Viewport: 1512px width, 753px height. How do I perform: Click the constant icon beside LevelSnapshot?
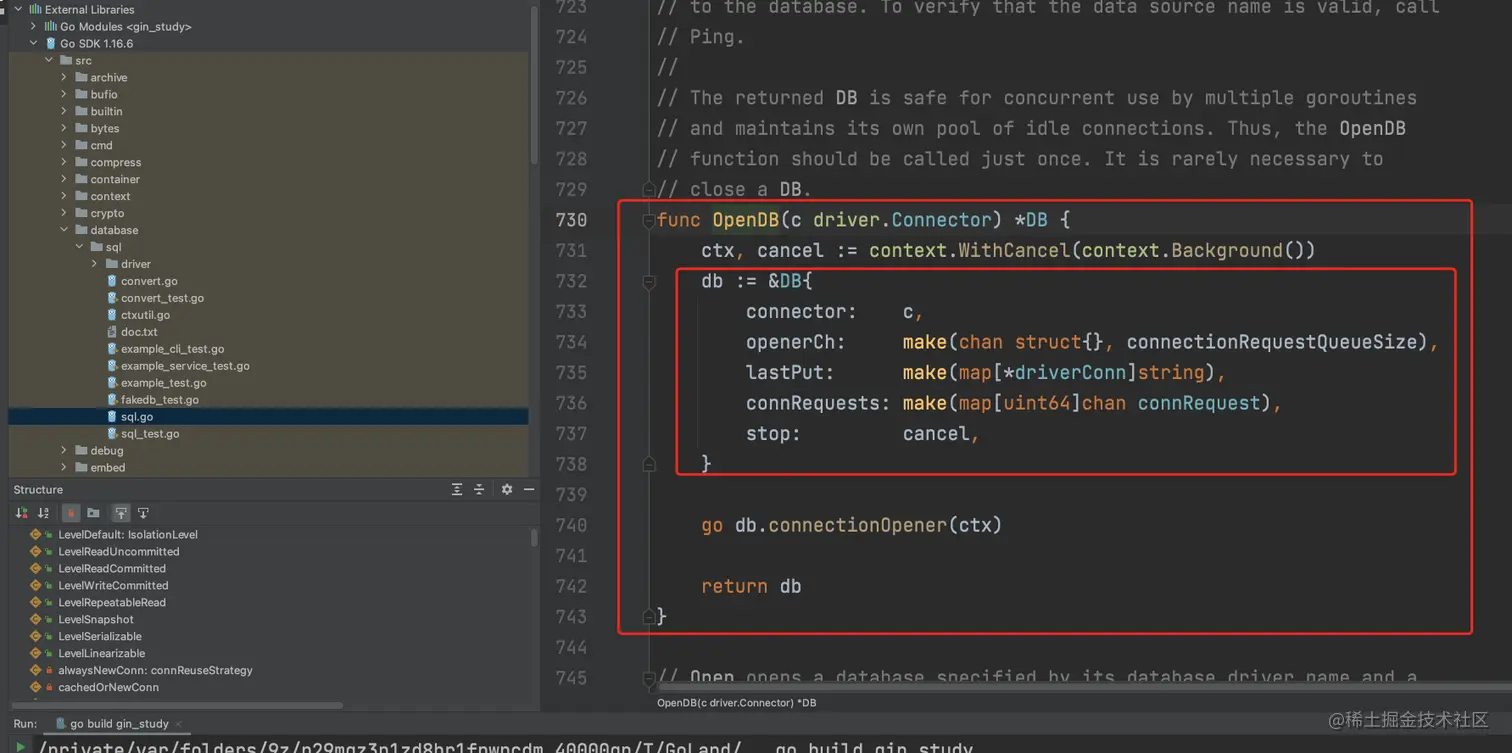[35, 620]
